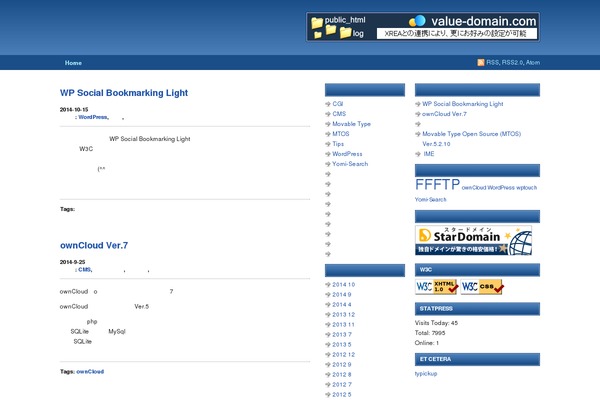Open the RSS feed link
The image size is (600, 400).
tap(492, 62)
